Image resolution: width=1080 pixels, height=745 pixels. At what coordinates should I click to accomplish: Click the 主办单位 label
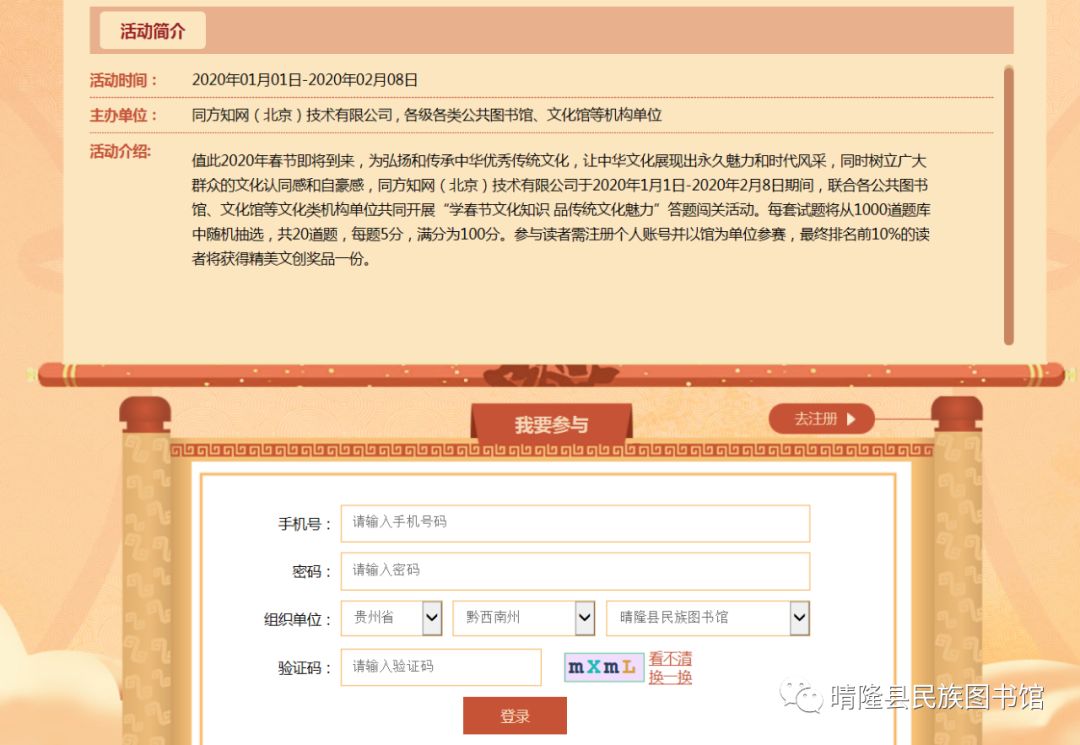pyautogui.click(x=123, y=115)
